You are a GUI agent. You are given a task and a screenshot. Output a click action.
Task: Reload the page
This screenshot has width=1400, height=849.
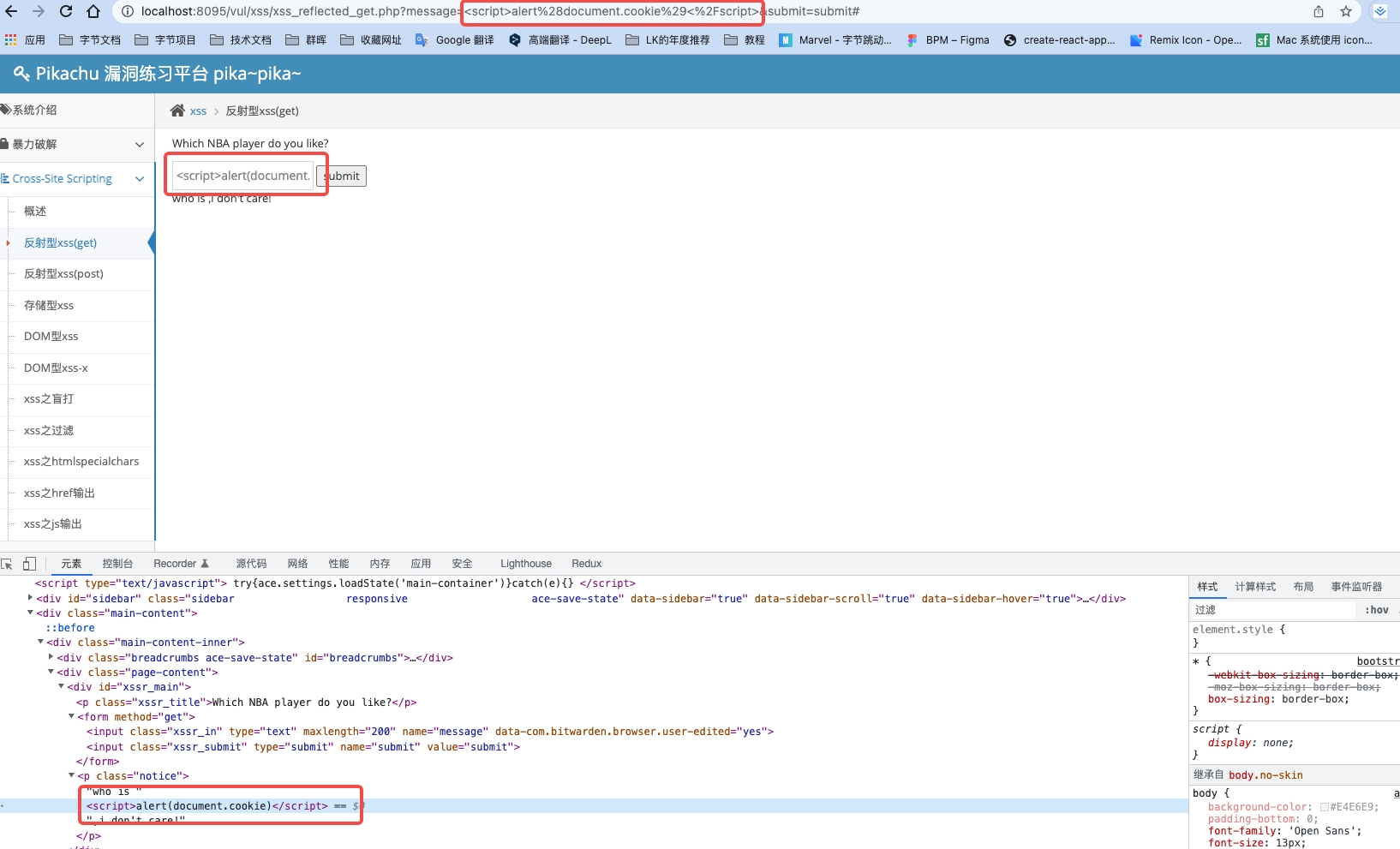66,11
